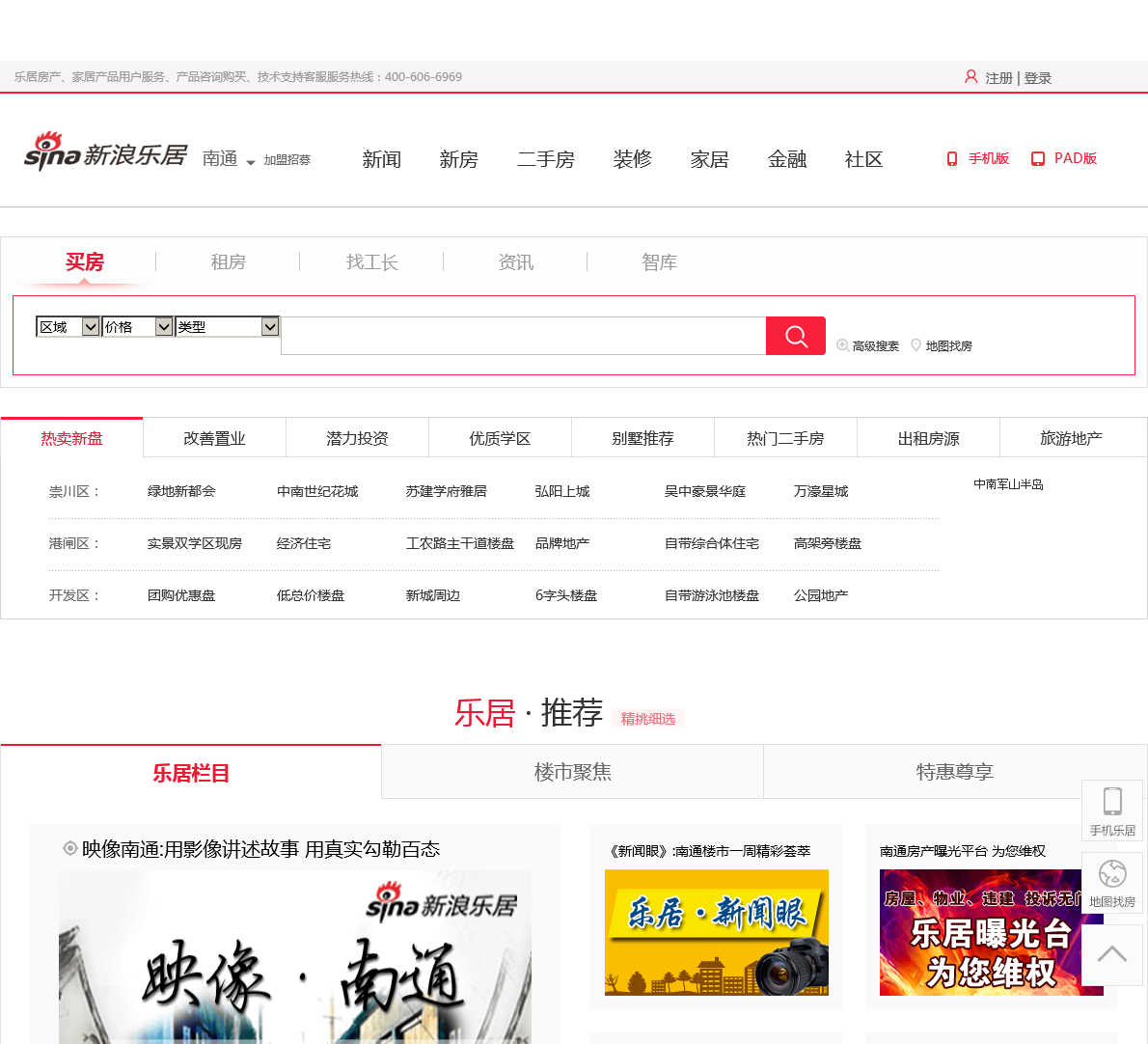
Task: Open 新闻 in the main navigation
Action: pos(381,159)
